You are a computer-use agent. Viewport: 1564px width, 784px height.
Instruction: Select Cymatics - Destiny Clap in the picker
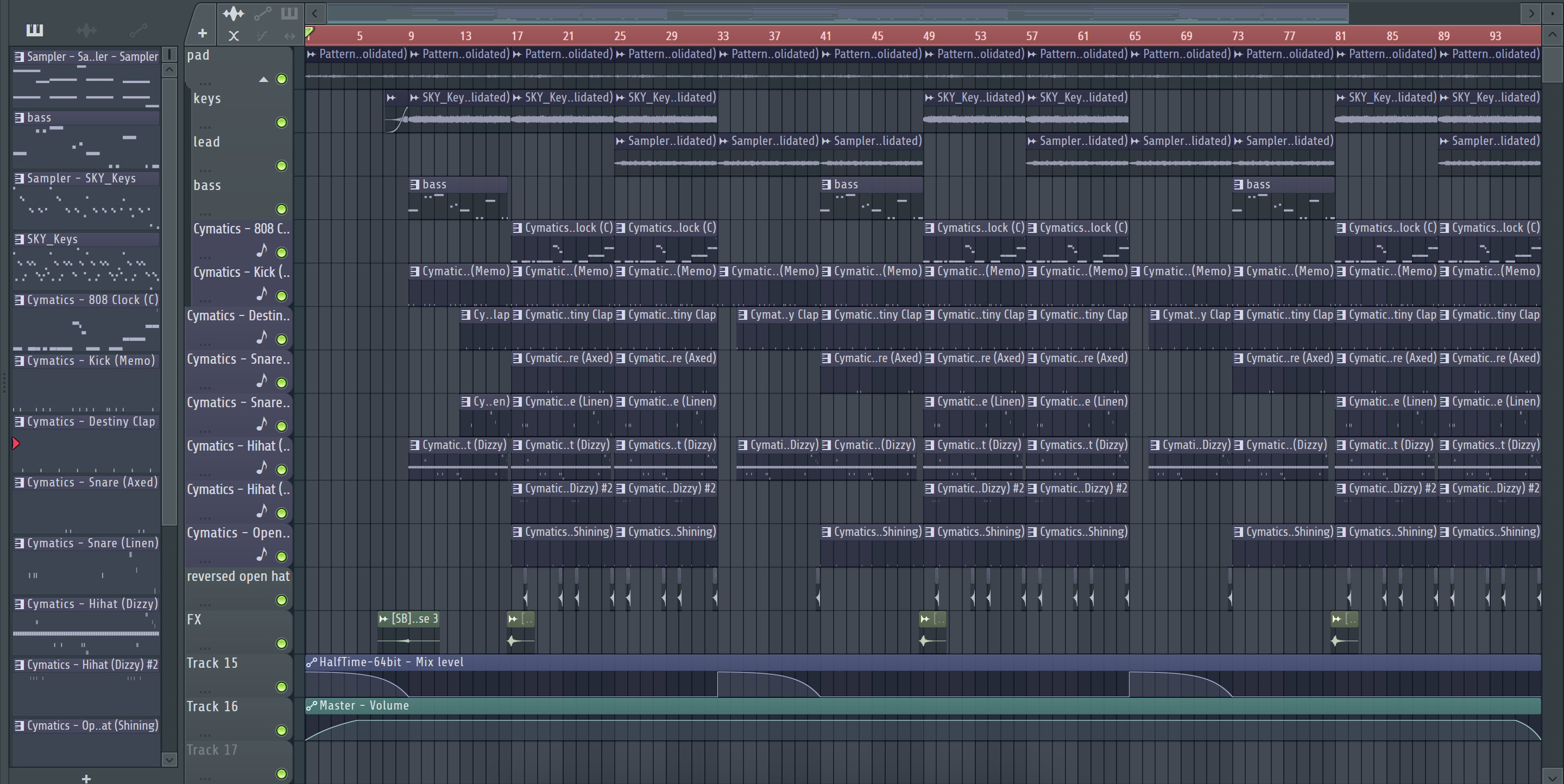86,421
